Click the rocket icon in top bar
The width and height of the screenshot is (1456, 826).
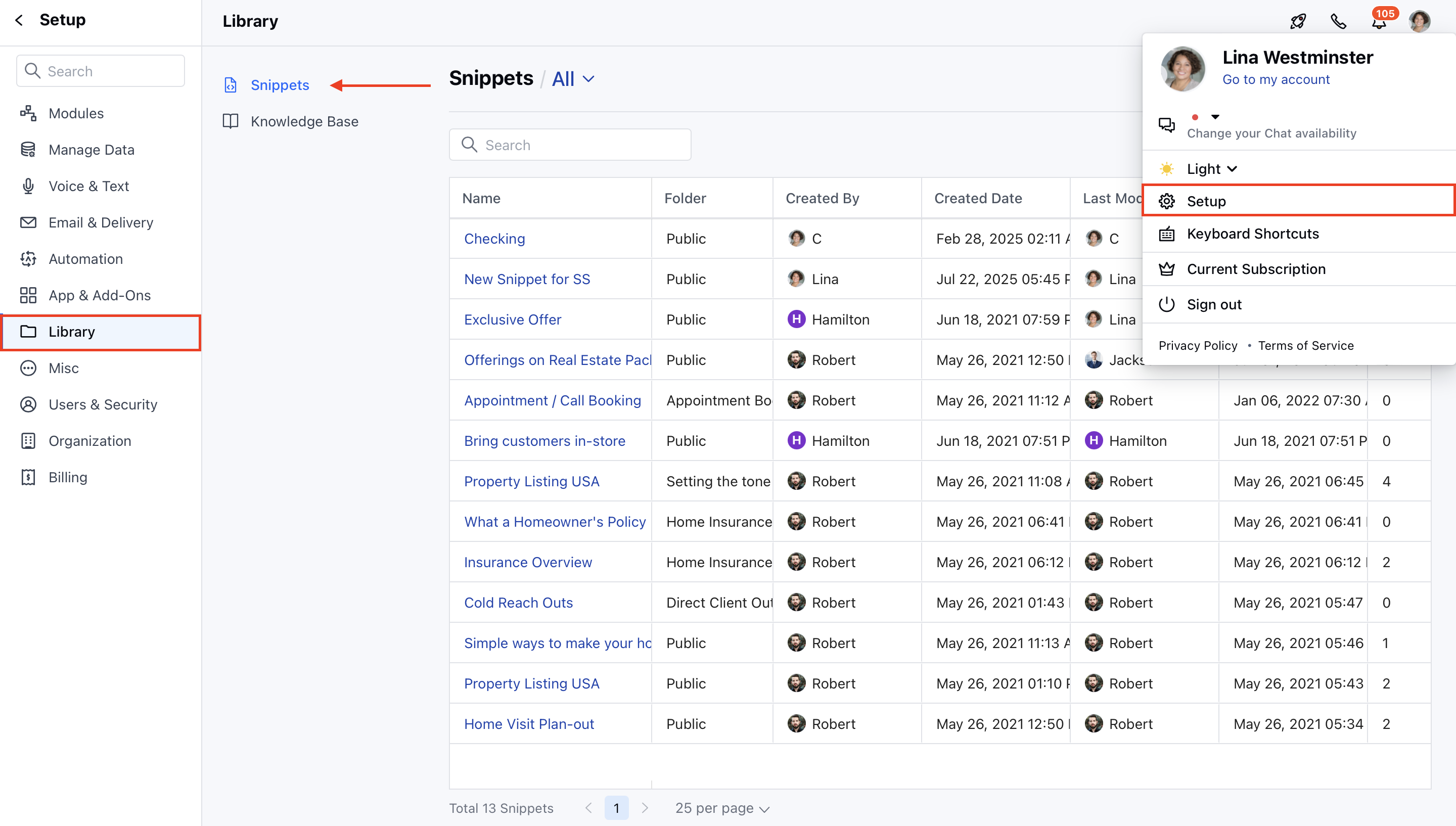coord(1298,22)
